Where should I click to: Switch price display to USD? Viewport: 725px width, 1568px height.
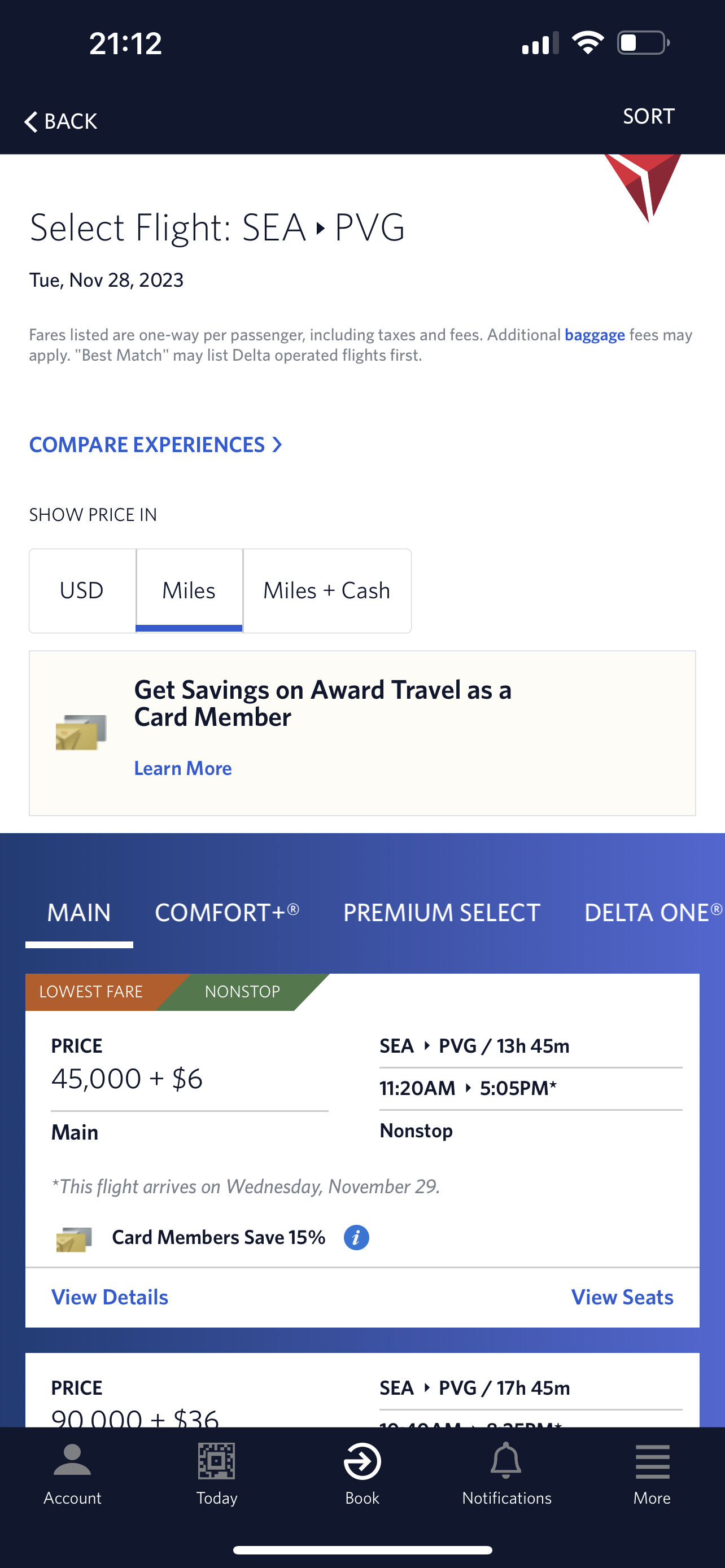82,590
